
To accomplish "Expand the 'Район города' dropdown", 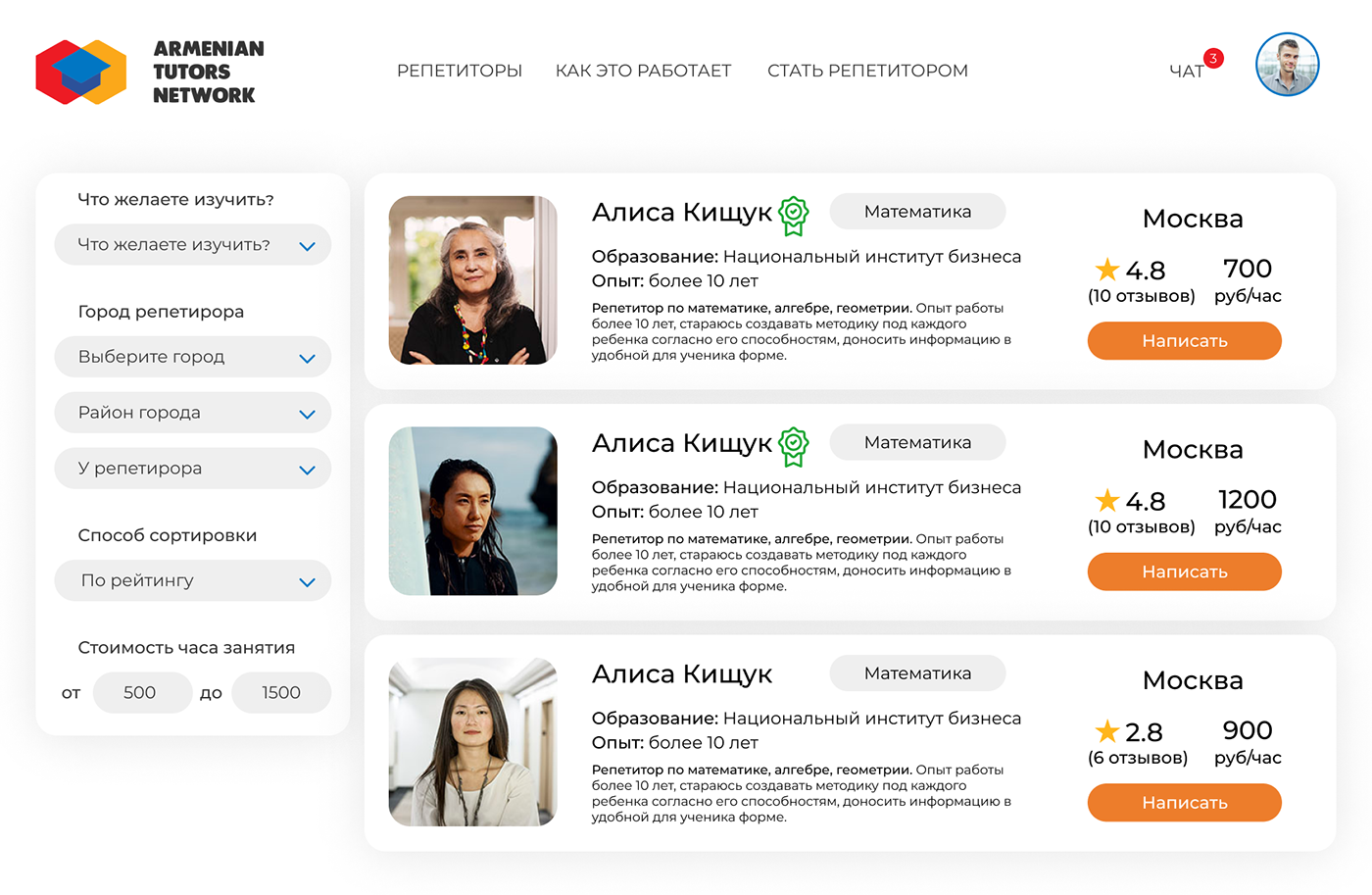I will tap(192, 413).
